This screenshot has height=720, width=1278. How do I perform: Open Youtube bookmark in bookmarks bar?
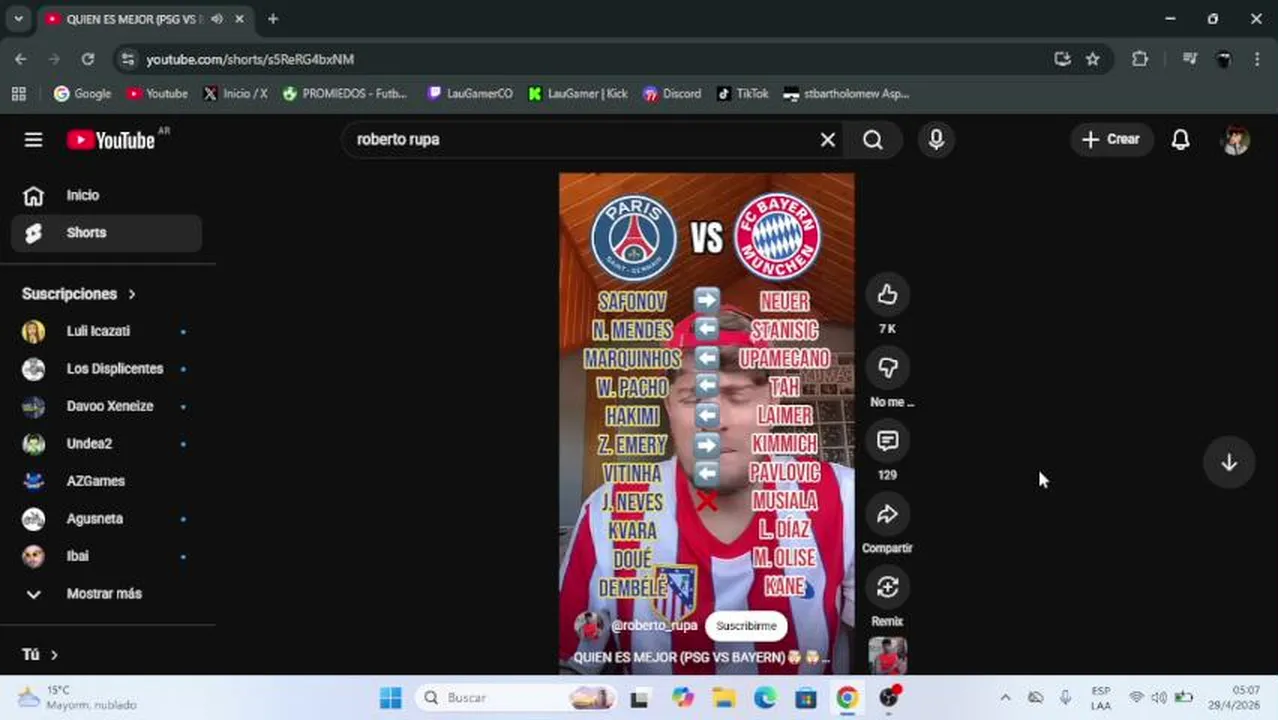(x=157, y=94)
